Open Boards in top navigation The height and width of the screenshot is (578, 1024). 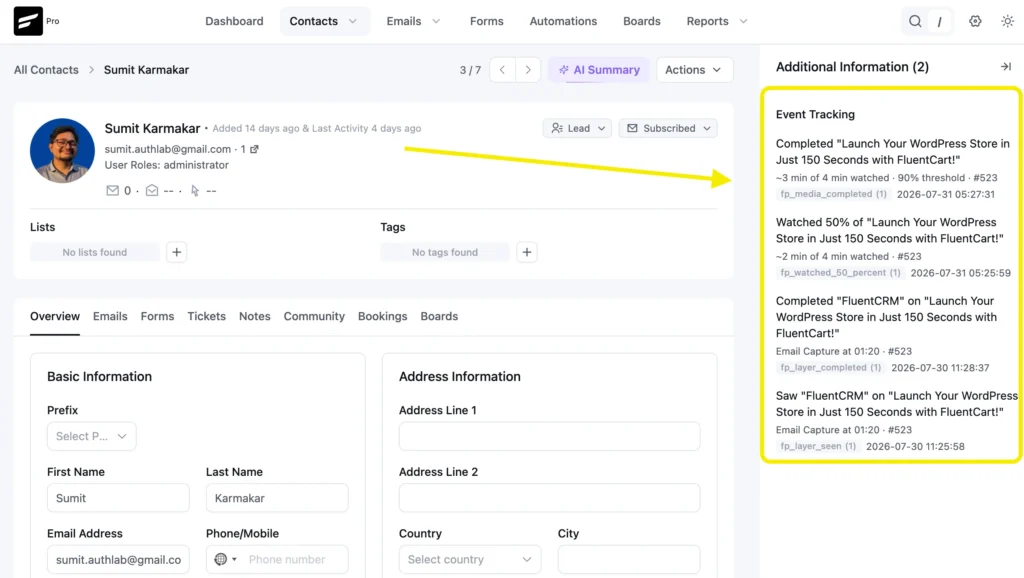tap(641, 21)
